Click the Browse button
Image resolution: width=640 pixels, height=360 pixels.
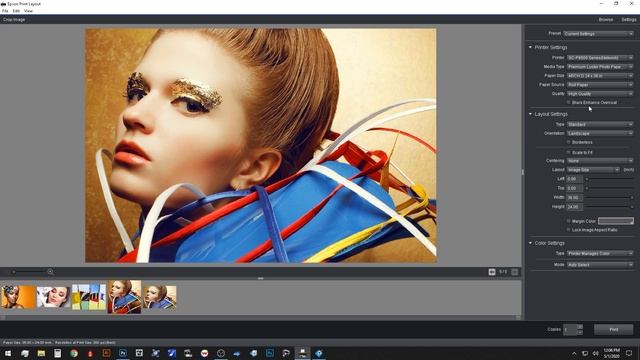click(606, 20)
